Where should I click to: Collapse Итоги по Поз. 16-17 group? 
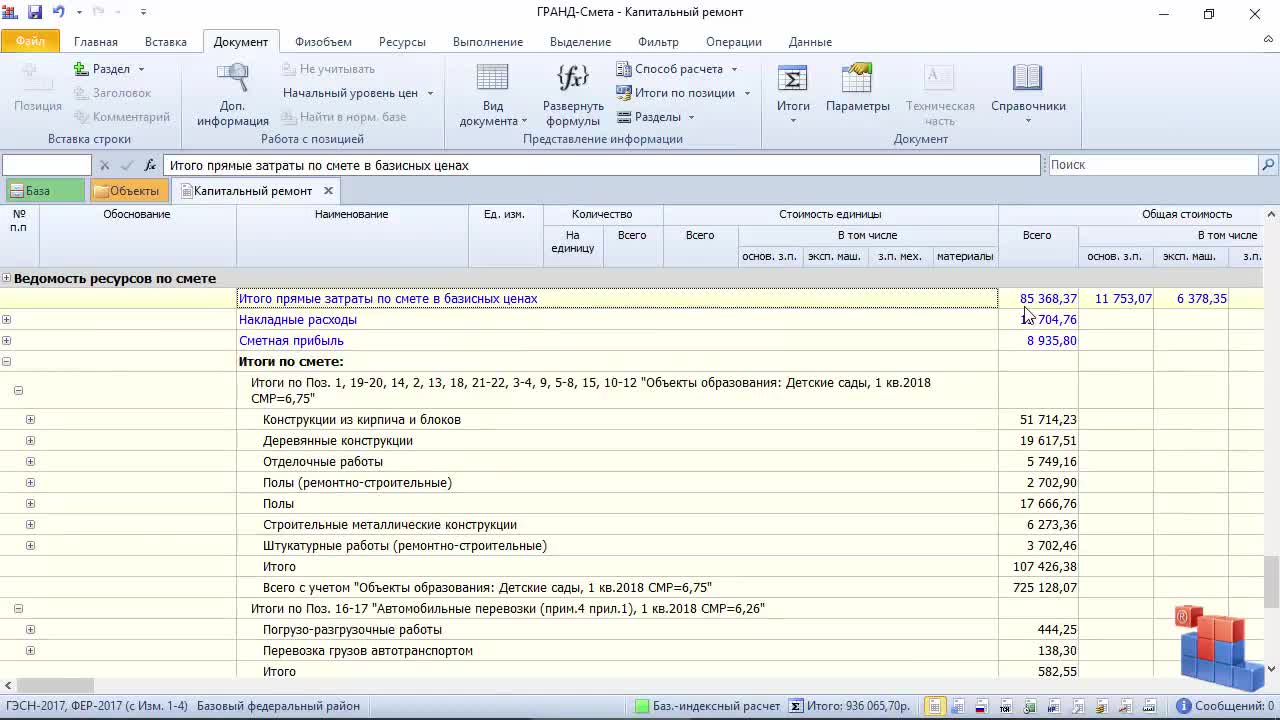coord(18,609)
